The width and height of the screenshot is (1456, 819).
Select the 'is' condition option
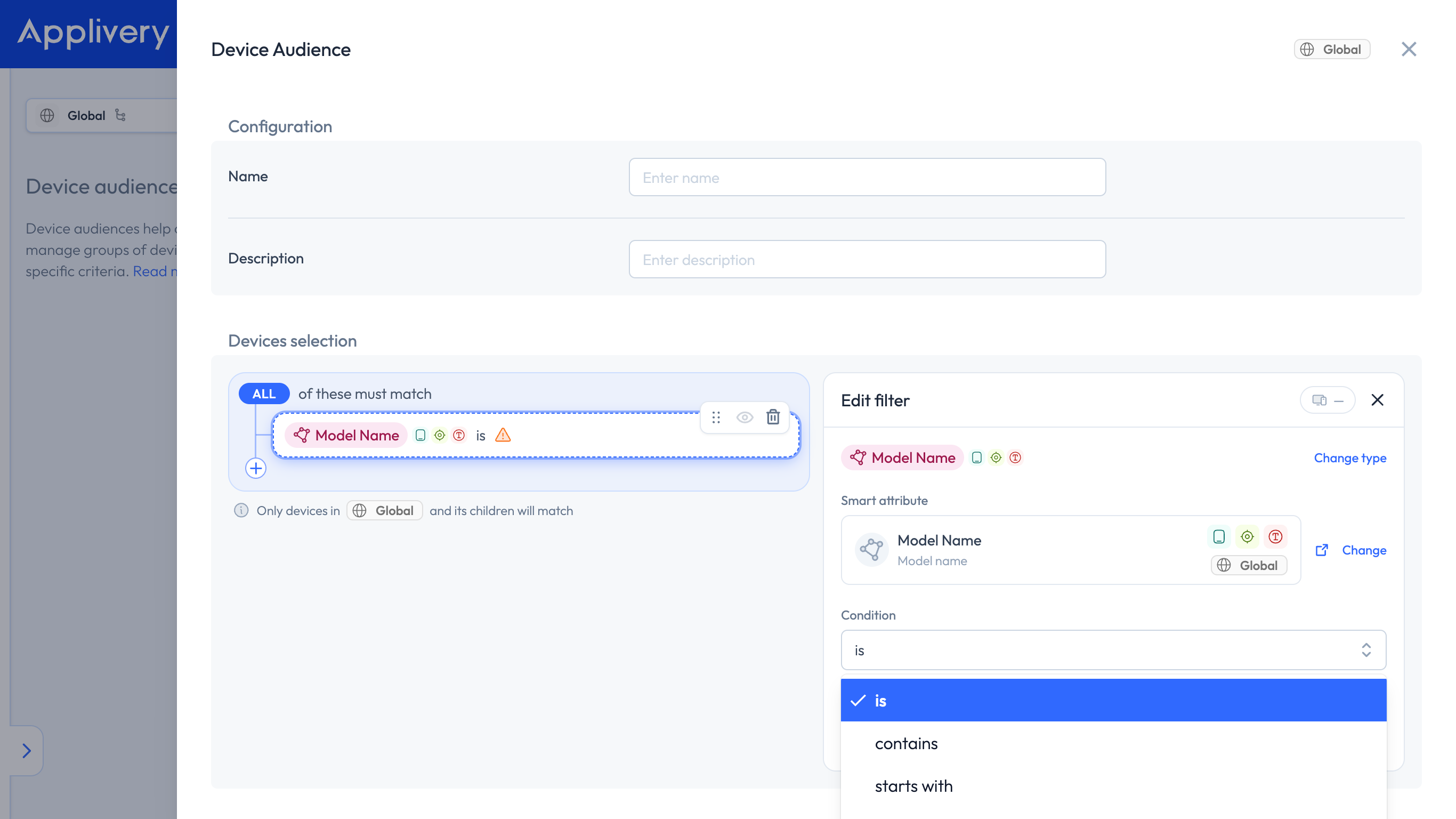[x=1113, y=700]
